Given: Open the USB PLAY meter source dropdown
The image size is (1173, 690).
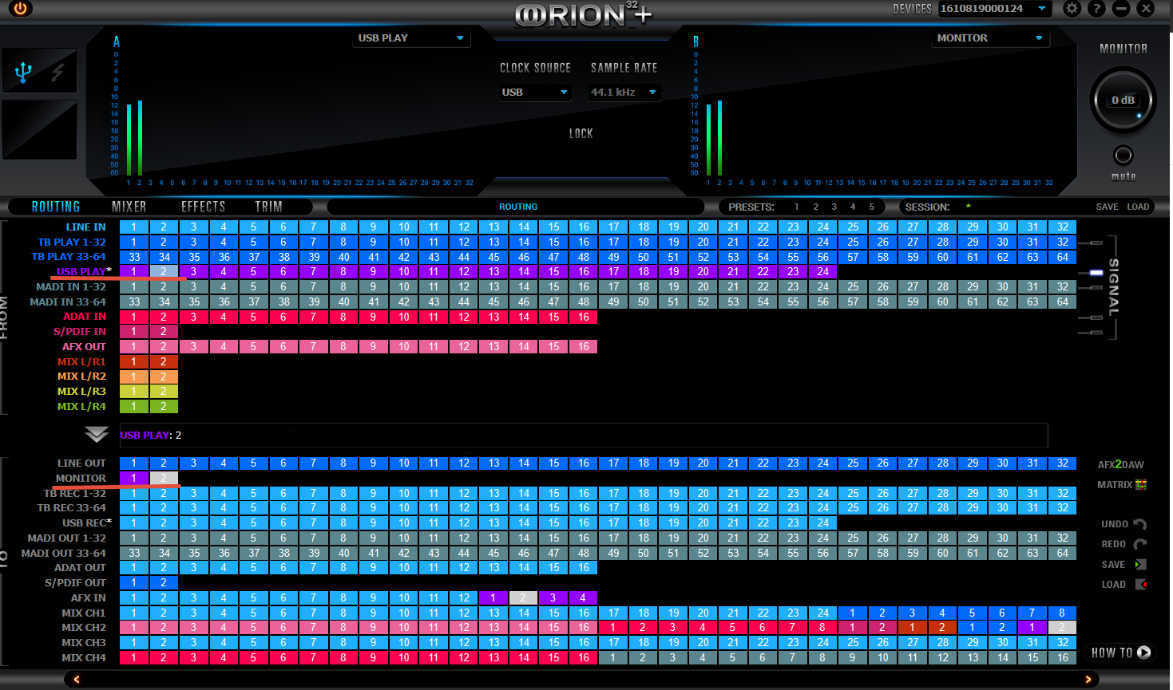Looking at the screenshot, I should pos(411,38).
